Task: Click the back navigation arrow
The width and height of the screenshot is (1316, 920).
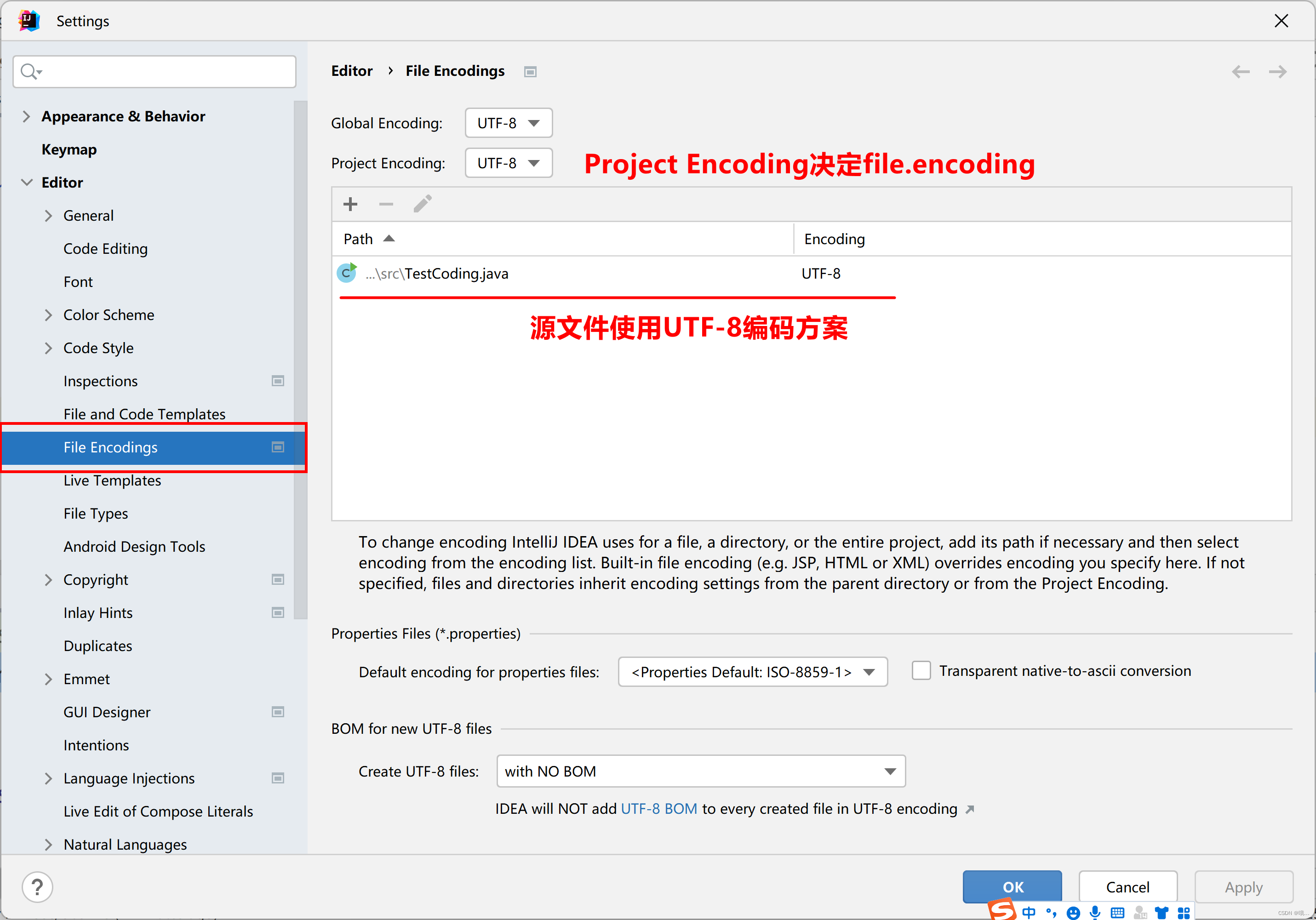Action: click(1241, 71)
